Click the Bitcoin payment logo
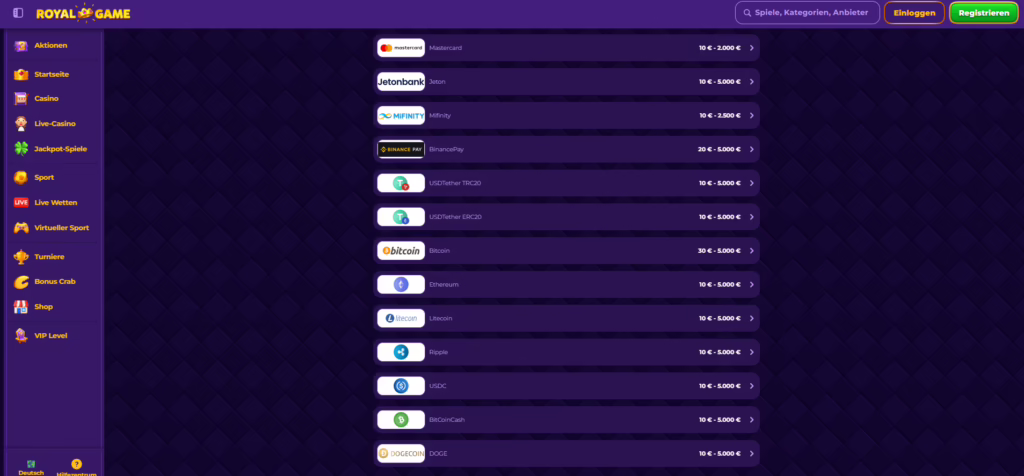Viewport: 1024px width, 476px height. (x=401, y=251)
